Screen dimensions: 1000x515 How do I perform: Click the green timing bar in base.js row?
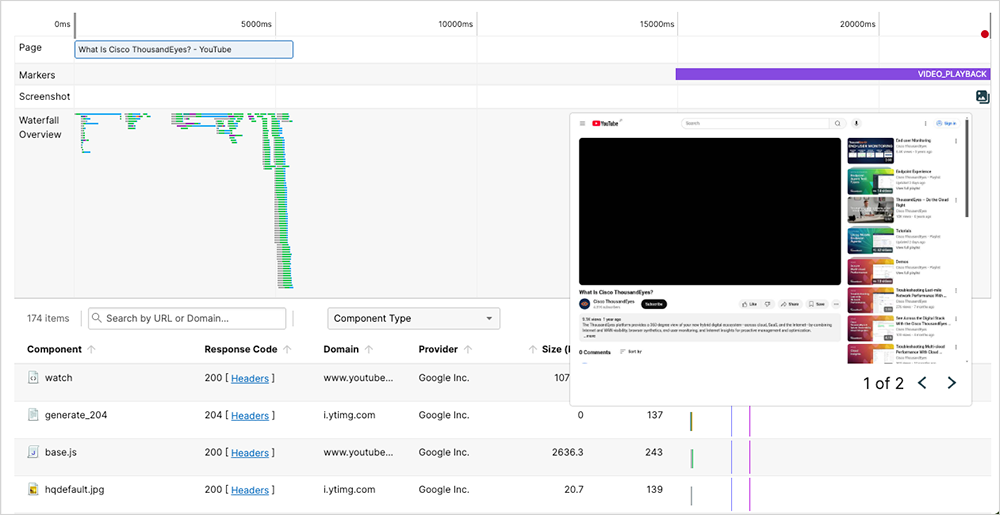point(692,458)
